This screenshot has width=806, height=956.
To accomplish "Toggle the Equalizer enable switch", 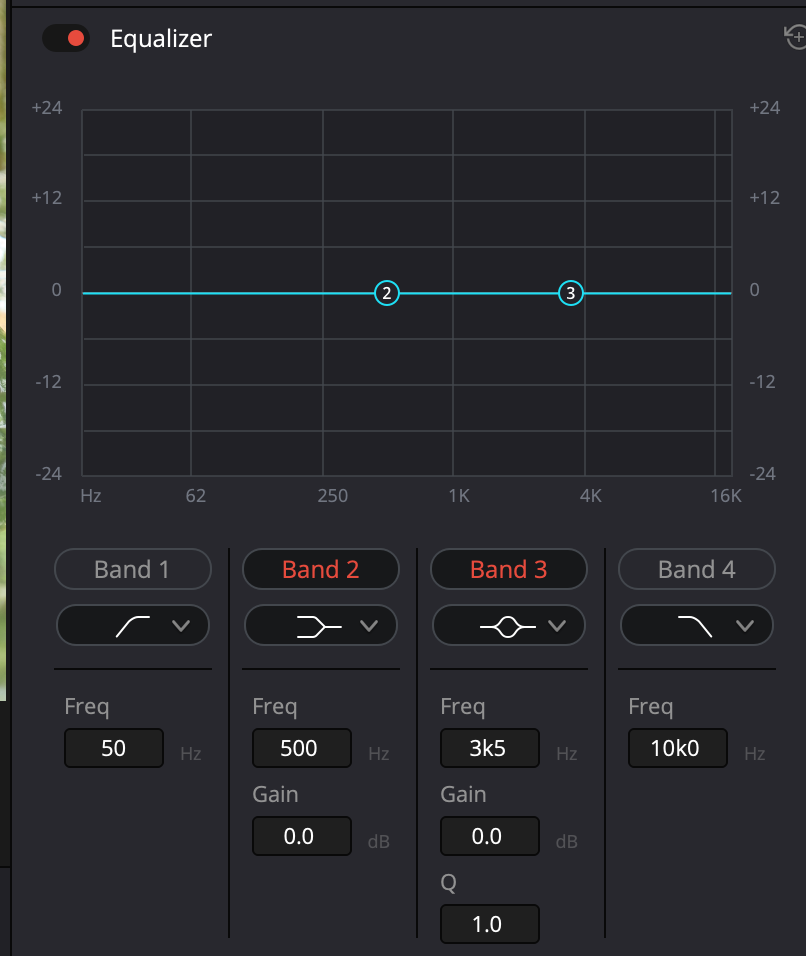I will point(66,39).
